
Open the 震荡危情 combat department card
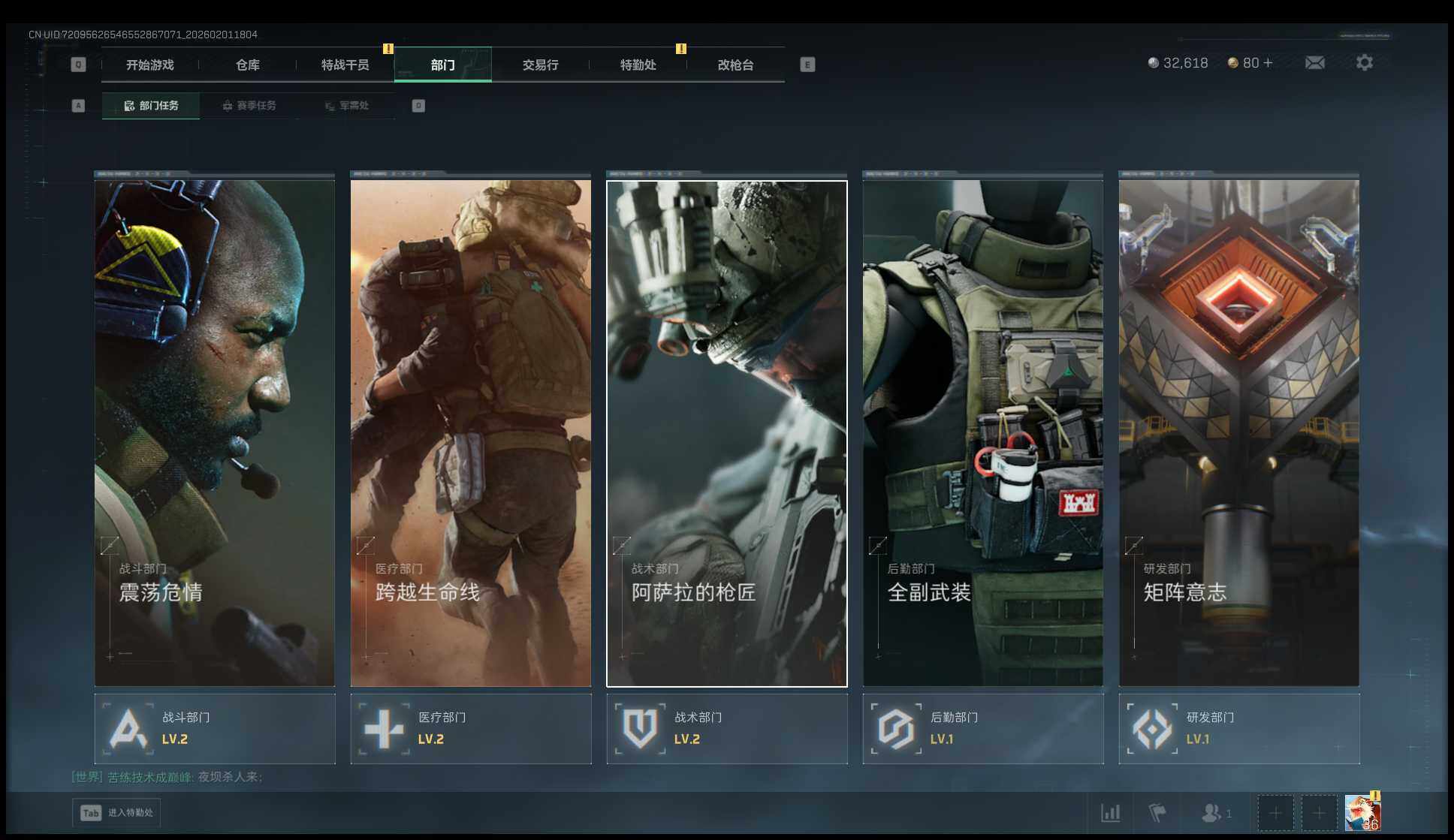coord(215,433)
